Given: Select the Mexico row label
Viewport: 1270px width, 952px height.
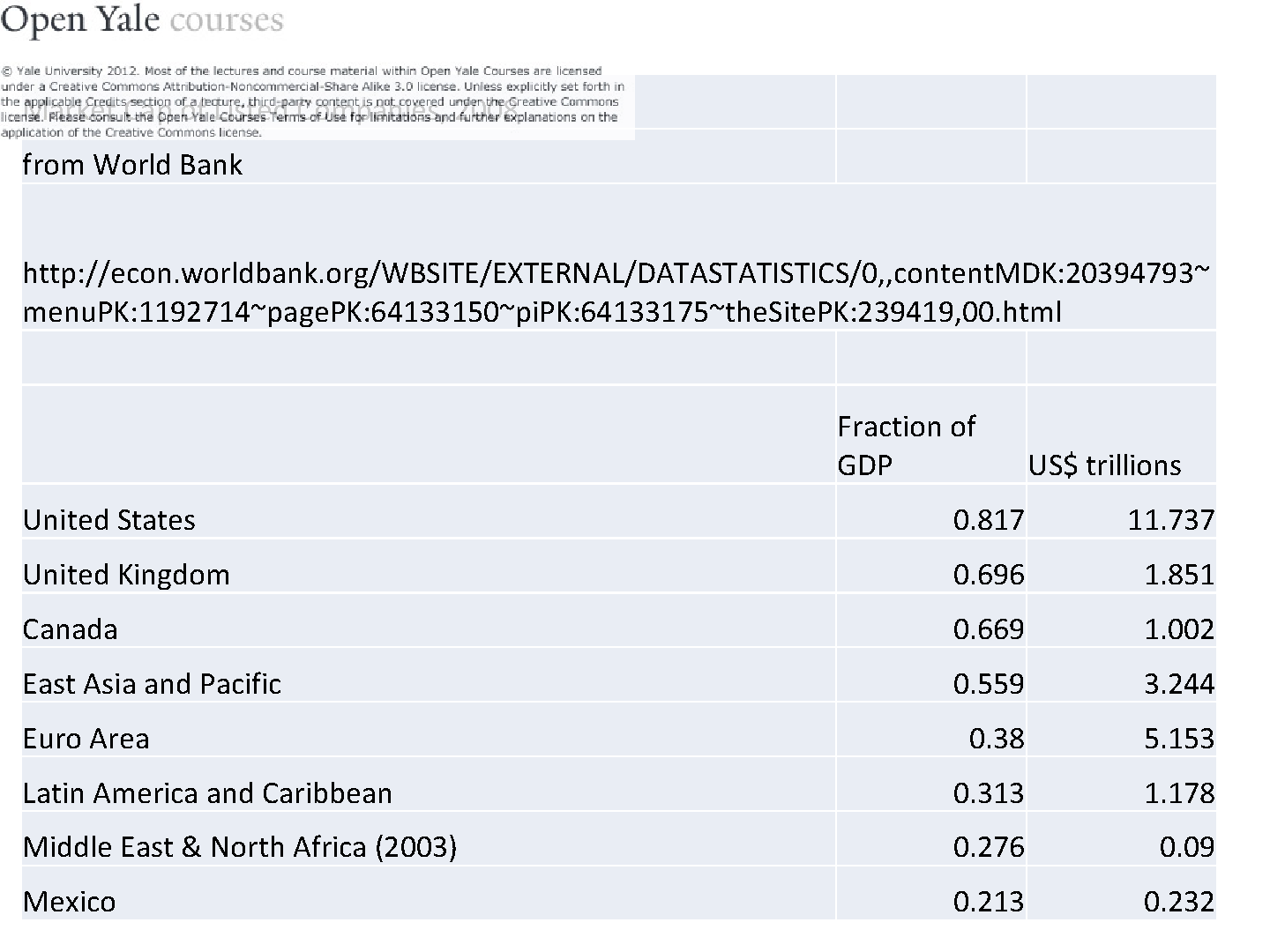Looking at the screenshot, I should point(70,901).
